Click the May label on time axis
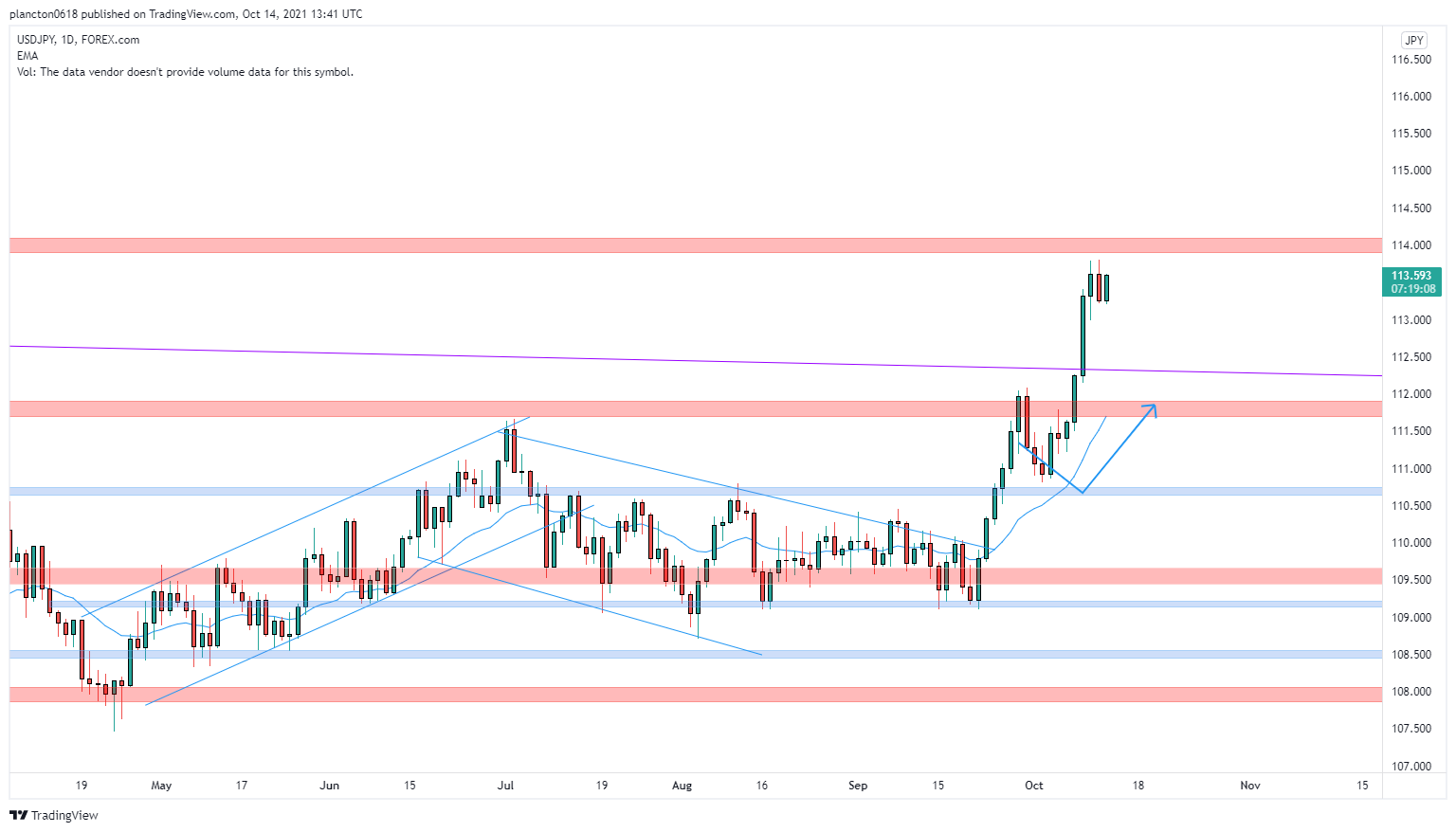 (x=161, y=786)
